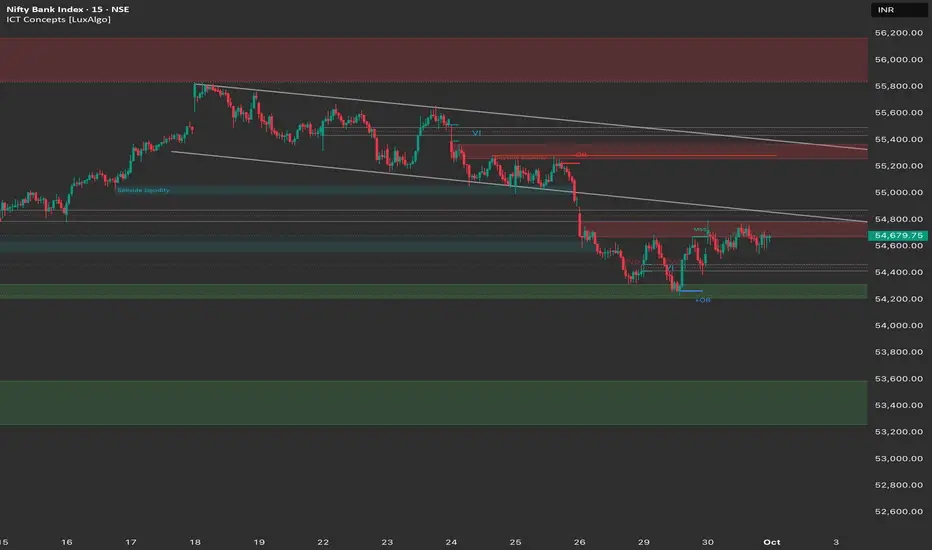Click the blue VI marker on the chart
The width and height of the screenshot is (932, 550).
click(476, 132)
